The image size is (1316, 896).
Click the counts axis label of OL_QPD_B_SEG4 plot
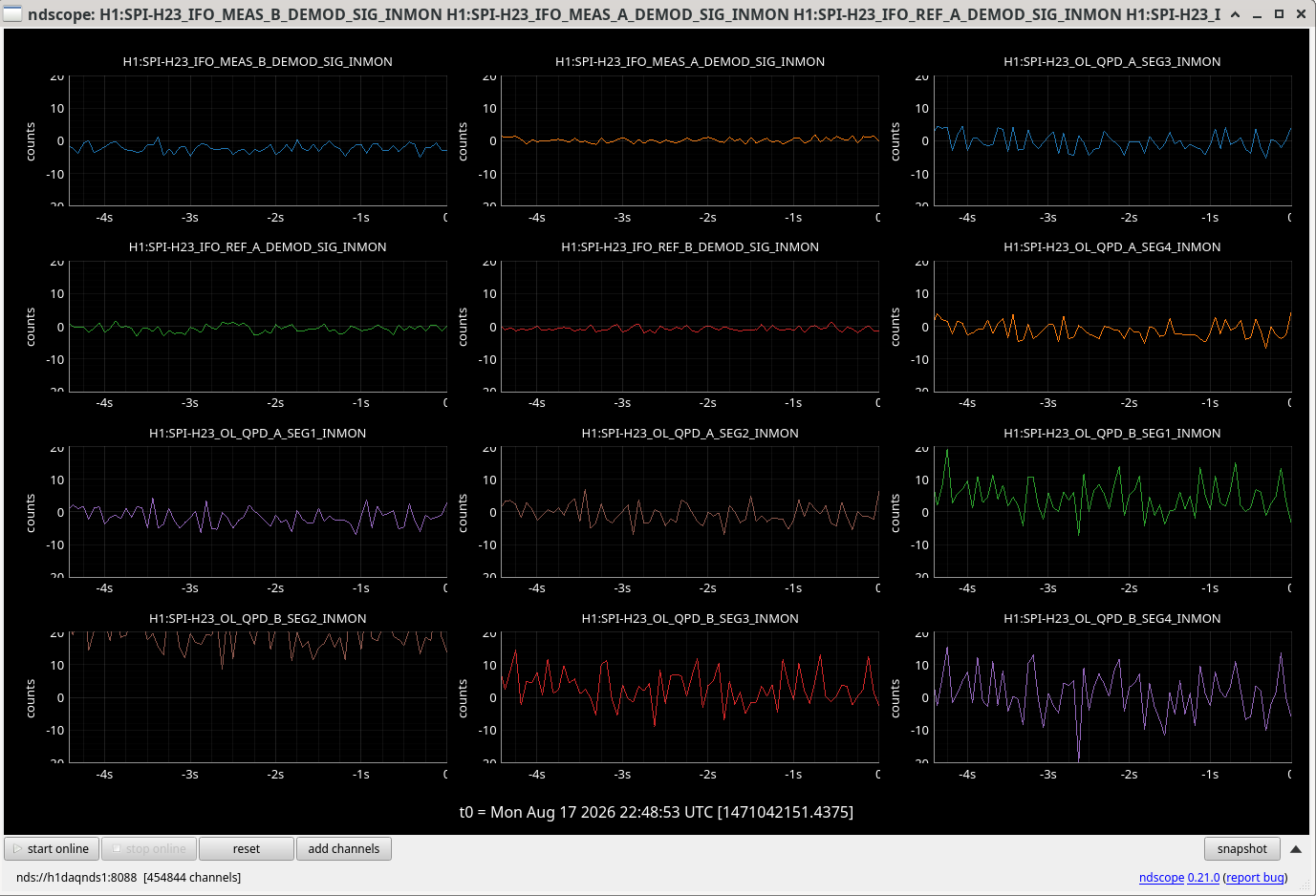coord(895,698)
